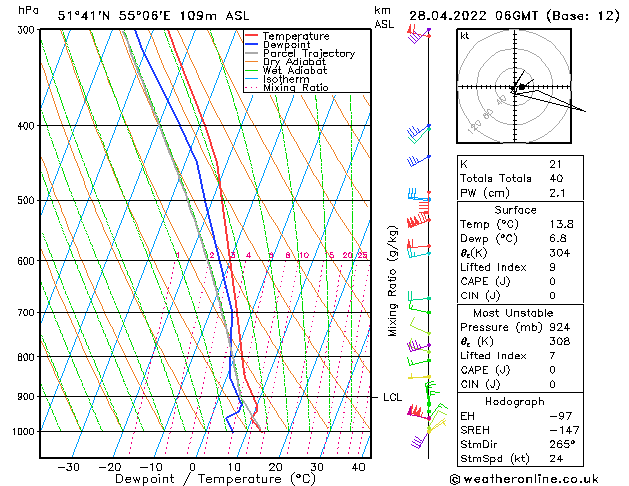This screenshot has height=486, width=629.
Task: Click the most unstable theta-e value 308
Action: 560,341
